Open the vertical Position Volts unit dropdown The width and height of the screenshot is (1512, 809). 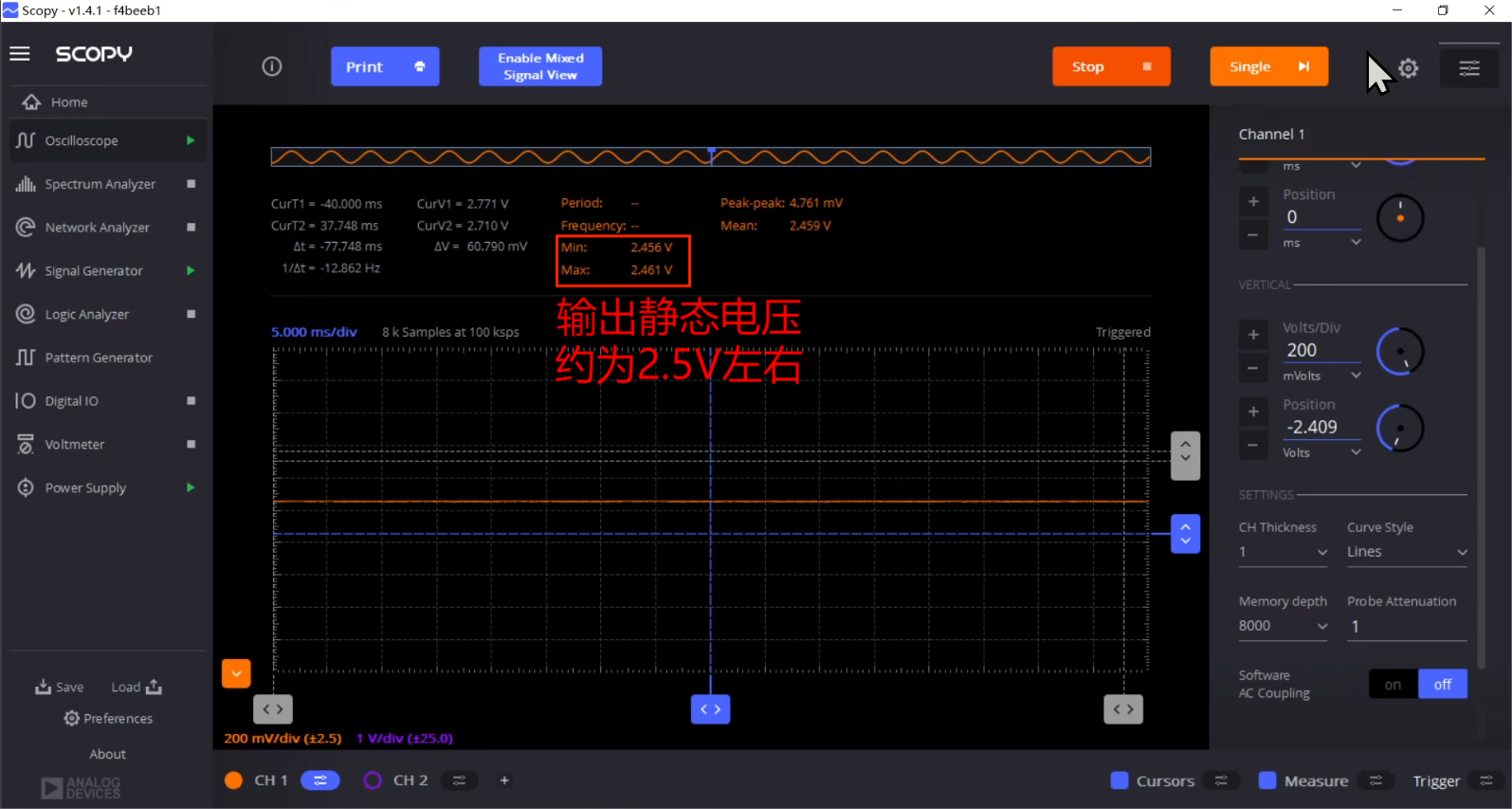coord(1321,452)
